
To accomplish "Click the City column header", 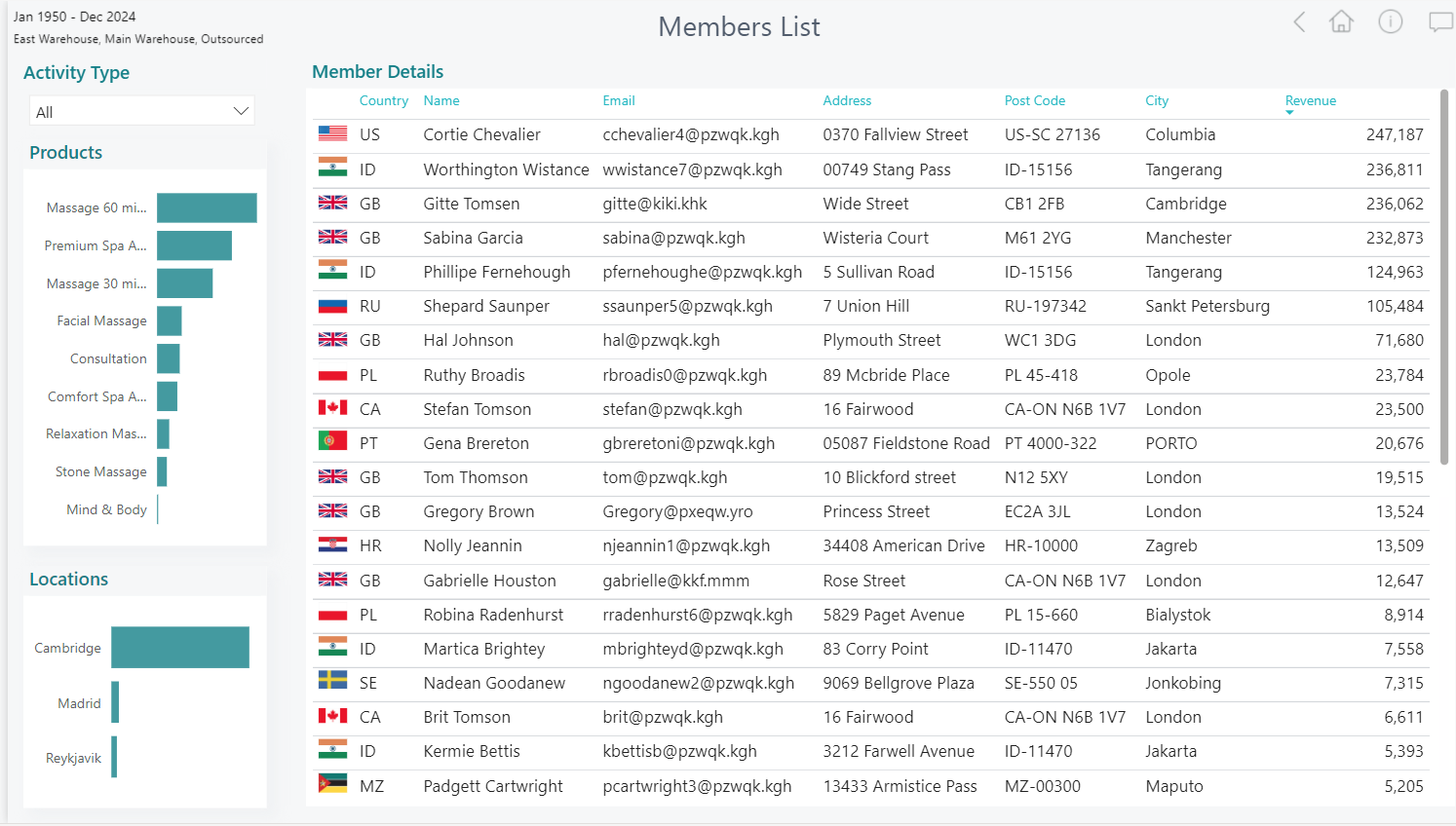I will [x=1157, y=100].
